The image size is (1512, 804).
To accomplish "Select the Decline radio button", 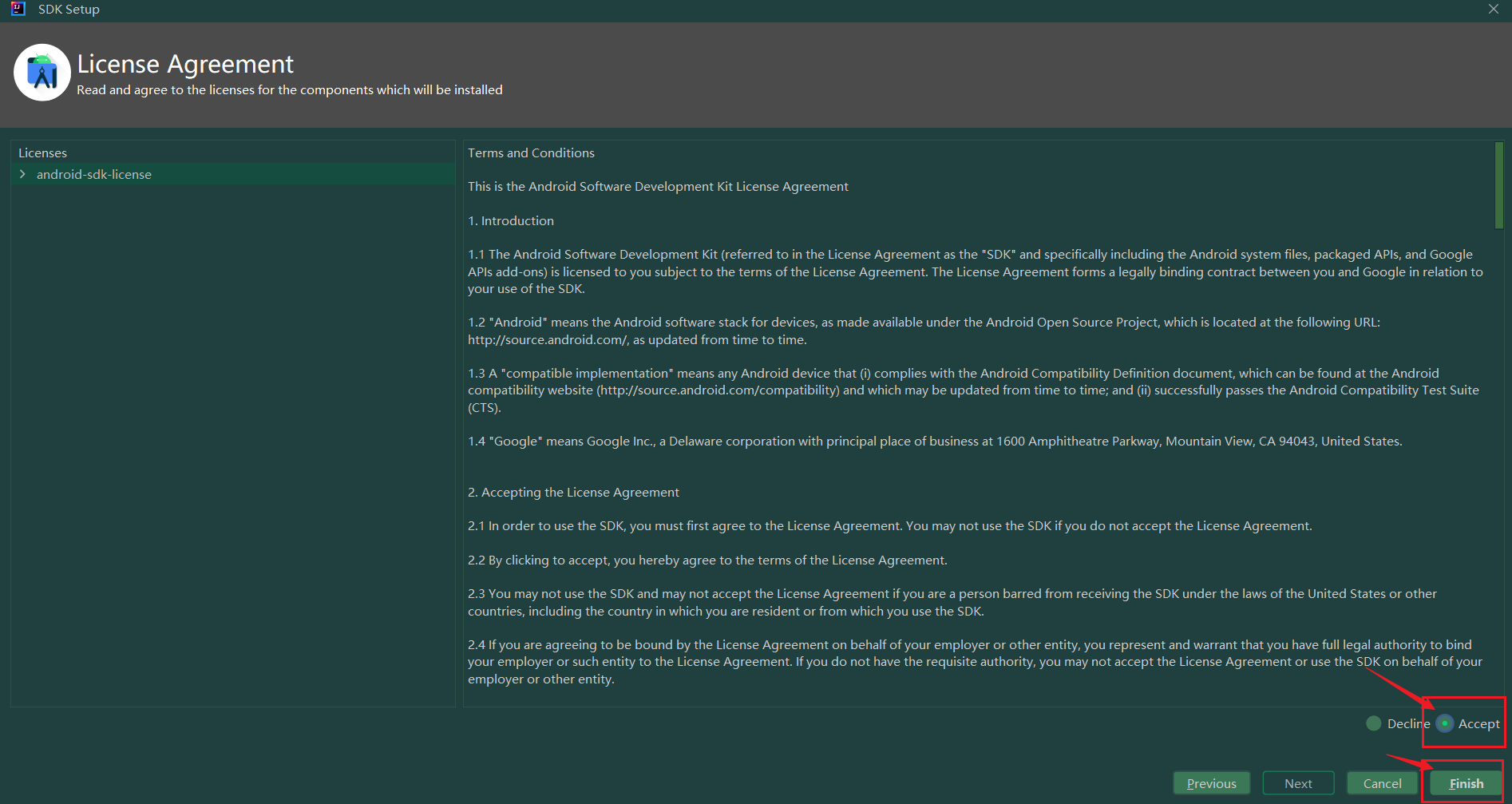I will 1374,723.
